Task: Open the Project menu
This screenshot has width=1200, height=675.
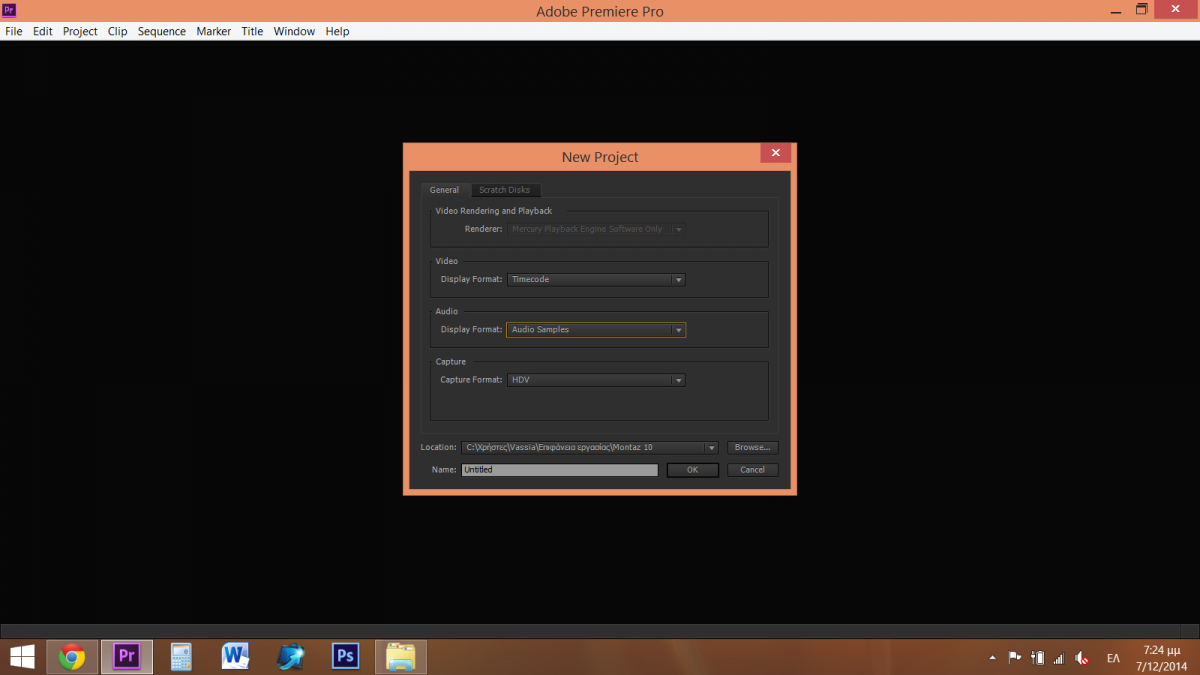Action: click(80, 31)
